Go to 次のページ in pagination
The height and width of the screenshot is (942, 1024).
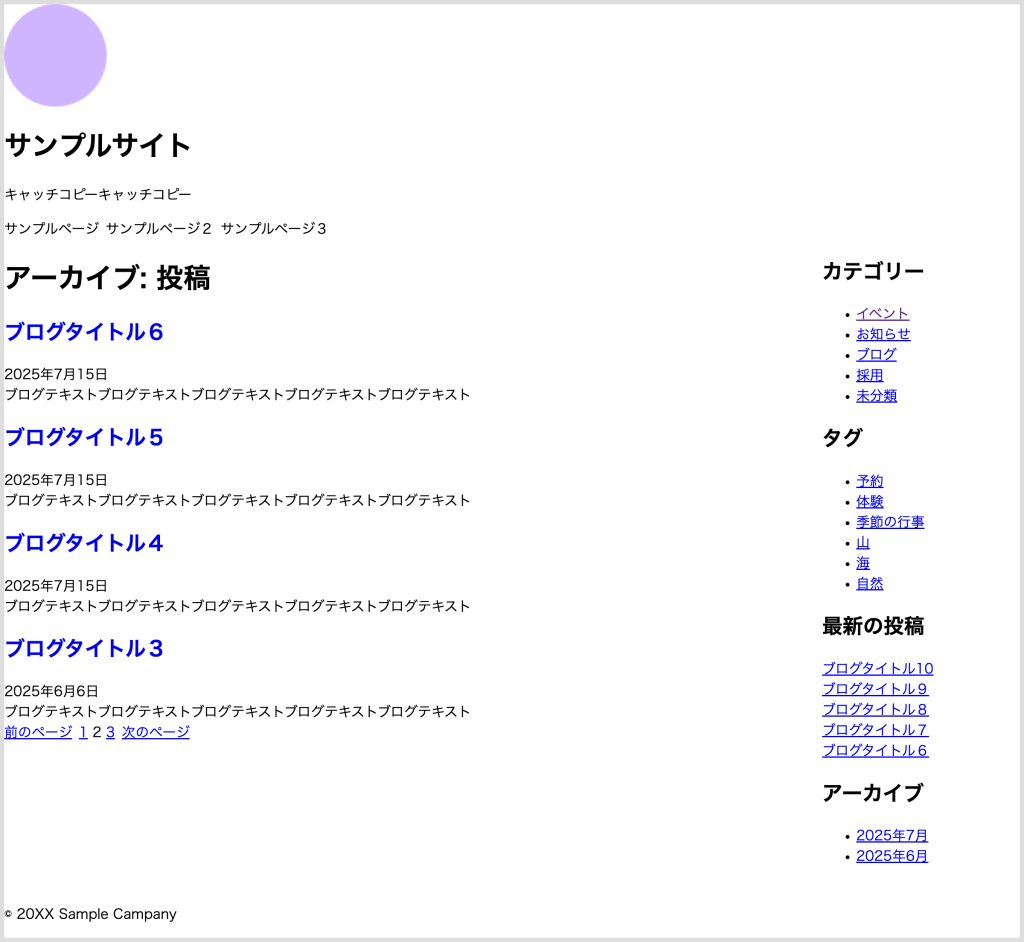tap(155, 732)
